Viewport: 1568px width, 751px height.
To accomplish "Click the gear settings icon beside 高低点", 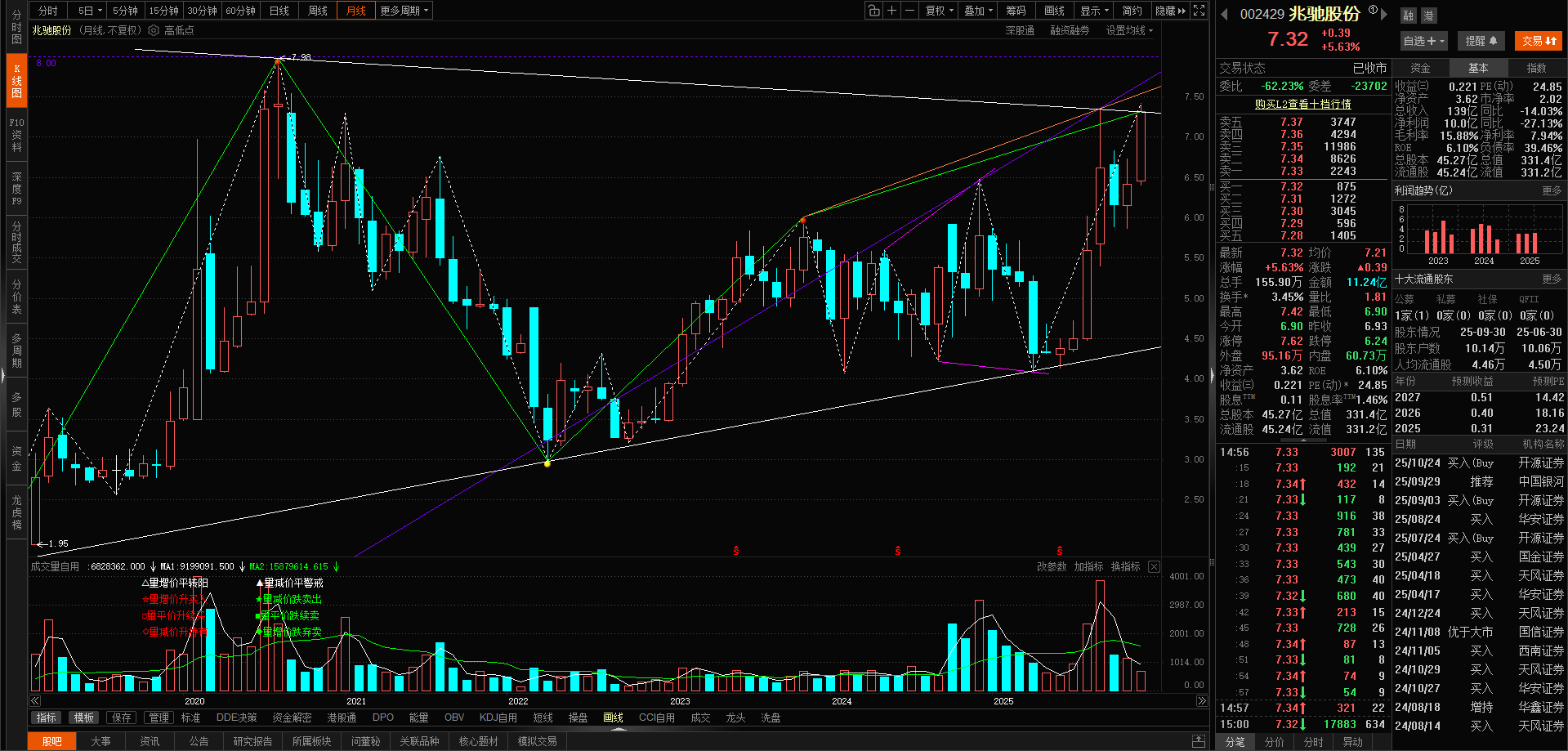I will [x=153, y=30].
